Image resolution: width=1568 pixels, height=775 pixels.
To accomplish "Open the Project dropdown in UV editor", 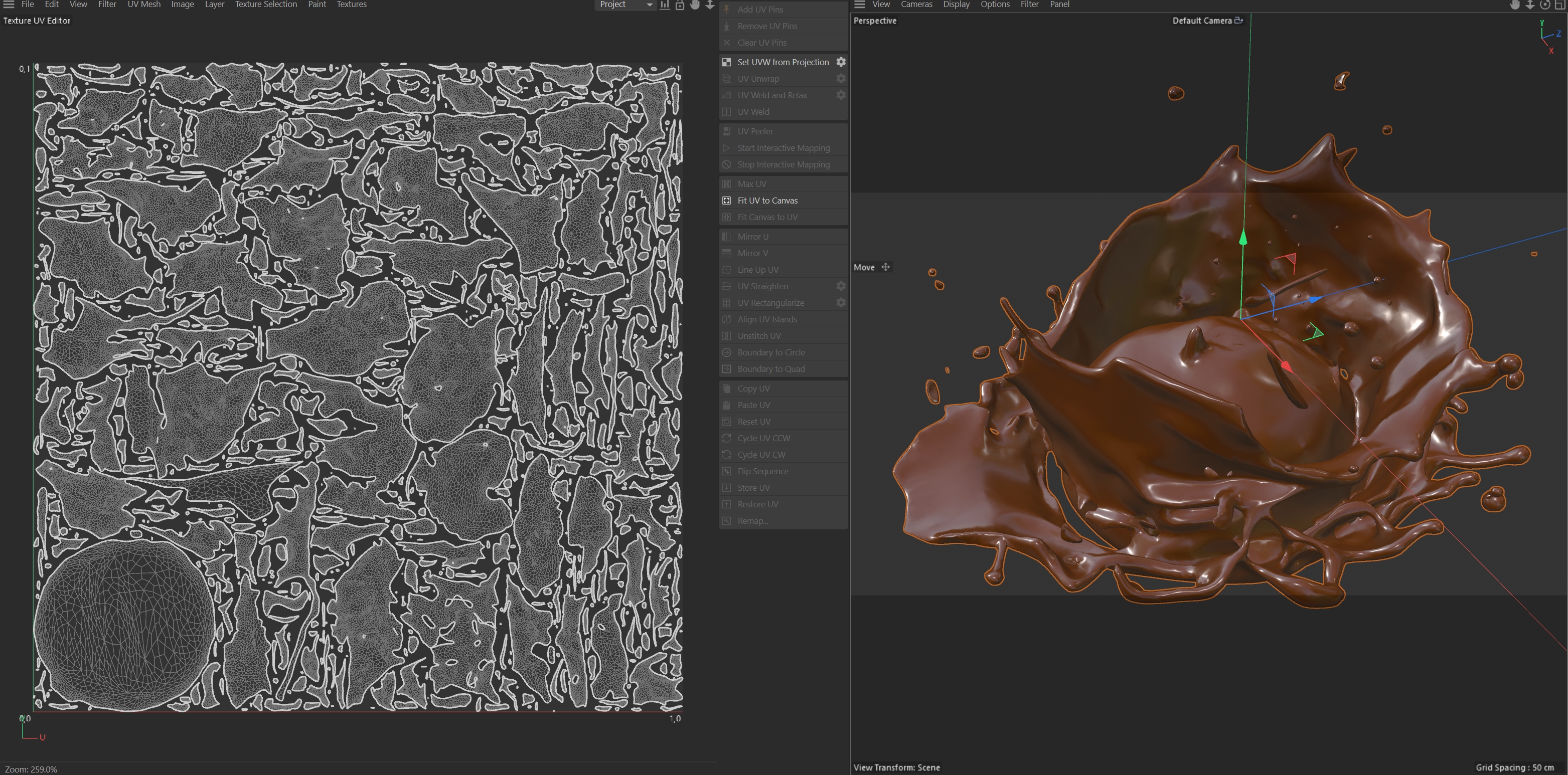I will [624, 4].
